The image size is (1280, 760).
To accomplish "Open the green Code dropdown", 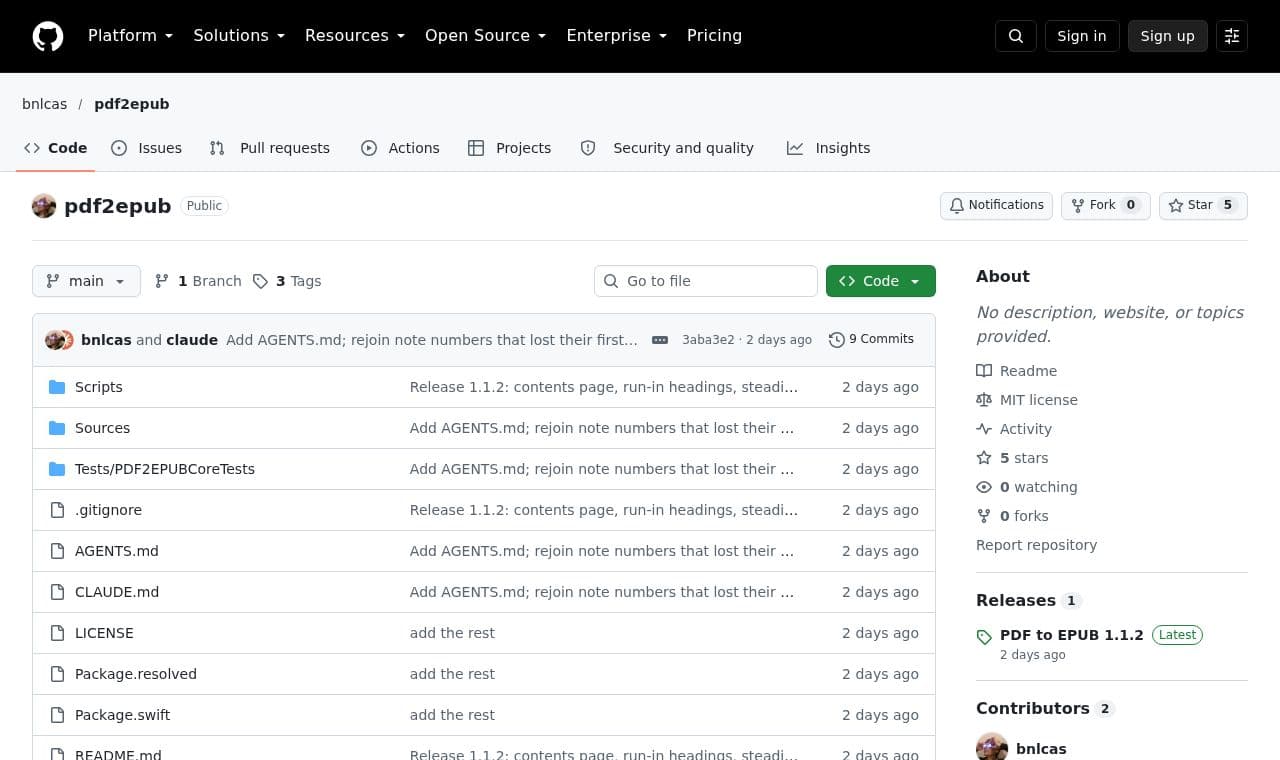I will tap(881, 281).
